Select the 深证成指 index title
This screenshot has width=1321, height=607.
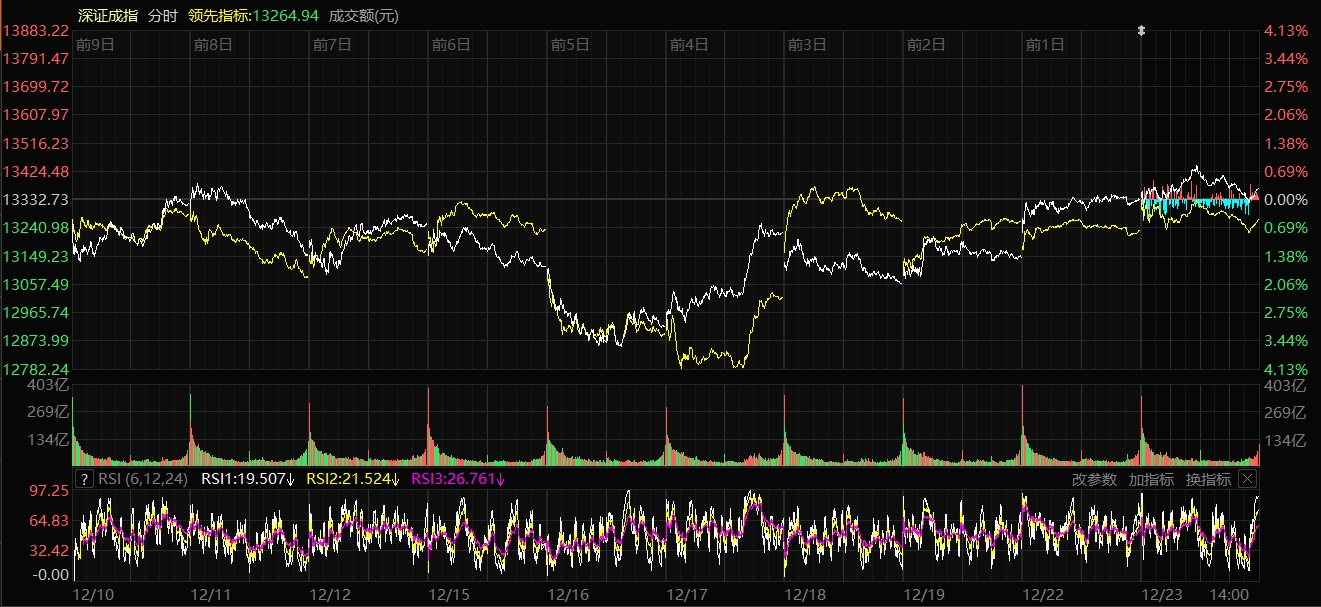coord(107,15)
